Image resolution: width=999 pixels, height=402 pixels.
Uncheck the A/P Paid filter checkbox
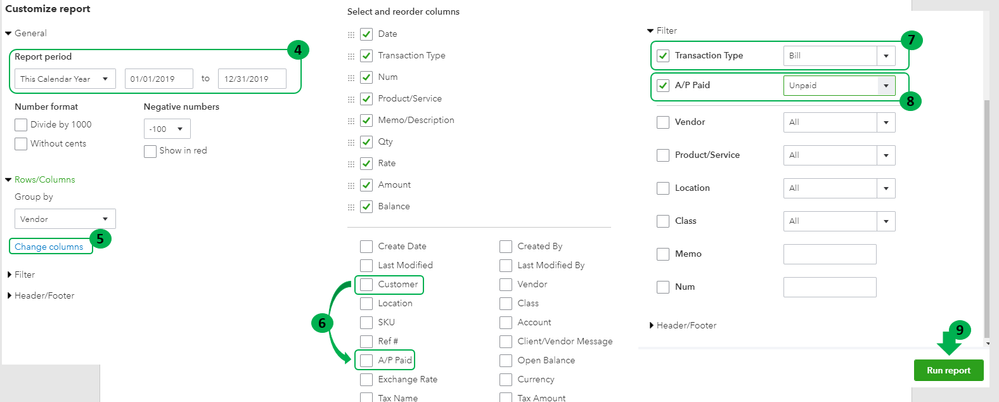663,87
